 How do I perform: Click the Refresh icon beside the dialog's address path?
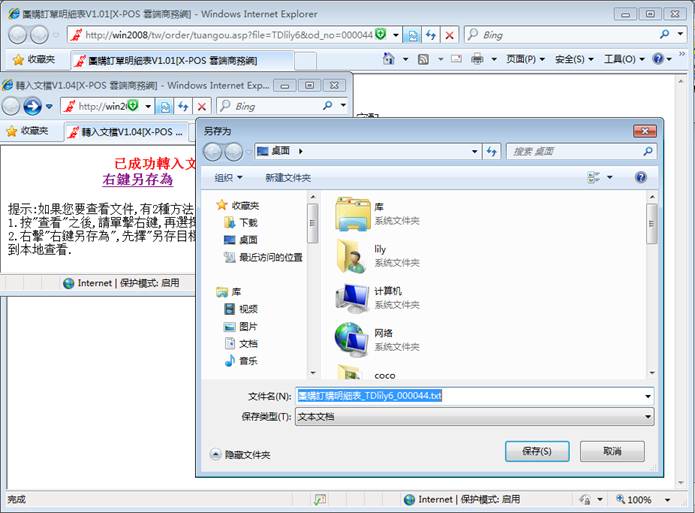pyautogui.click(x=491, y=151)
